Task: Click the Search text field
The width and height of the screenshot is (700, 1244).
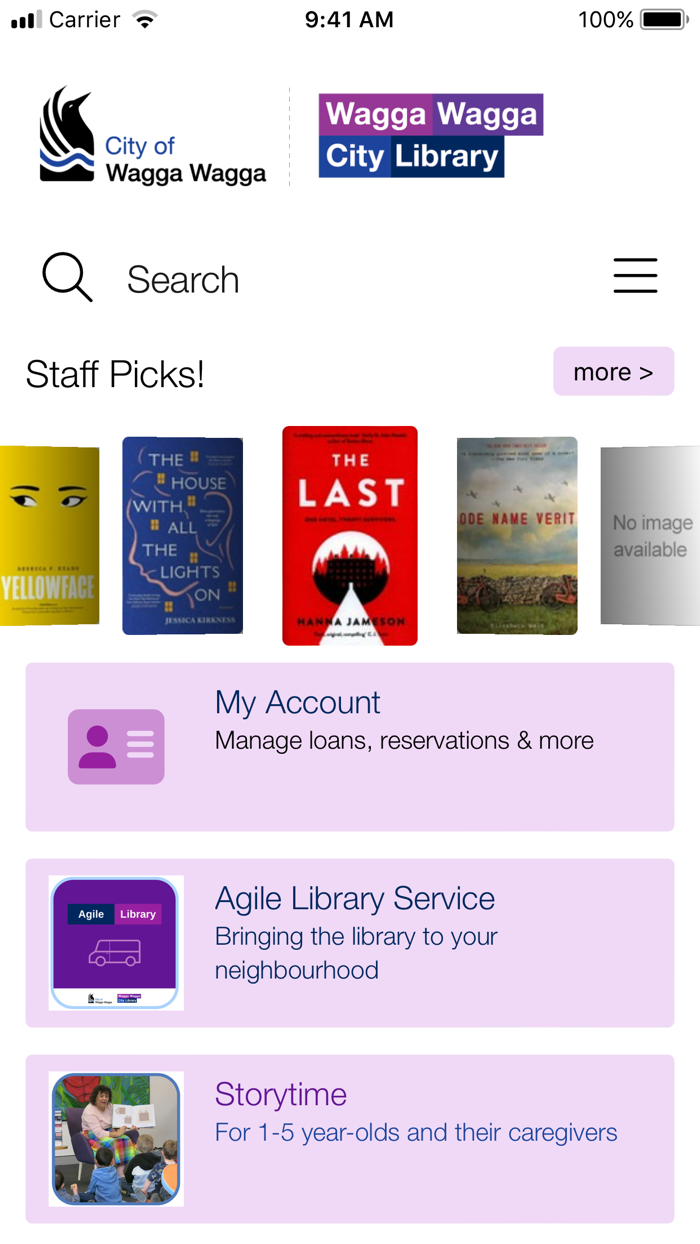Action: [360, 279]
